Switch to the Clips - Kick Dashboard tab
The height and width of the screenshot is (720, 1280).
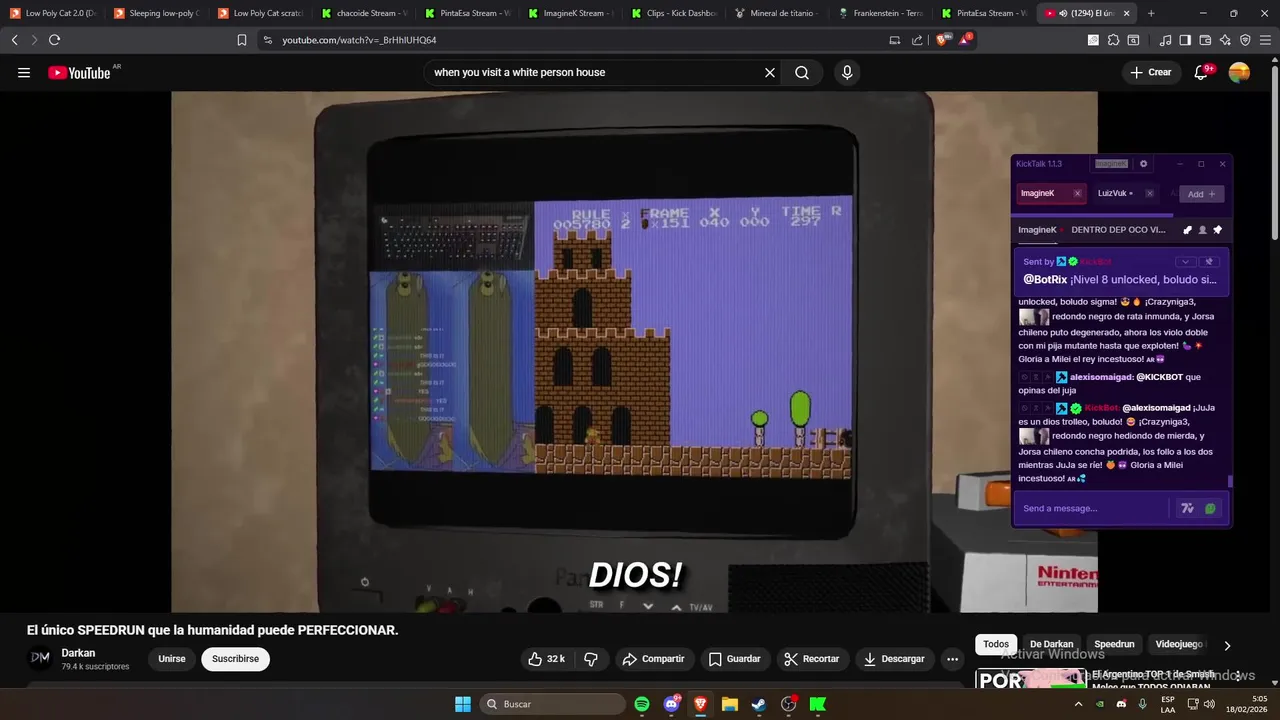point(674,13)
